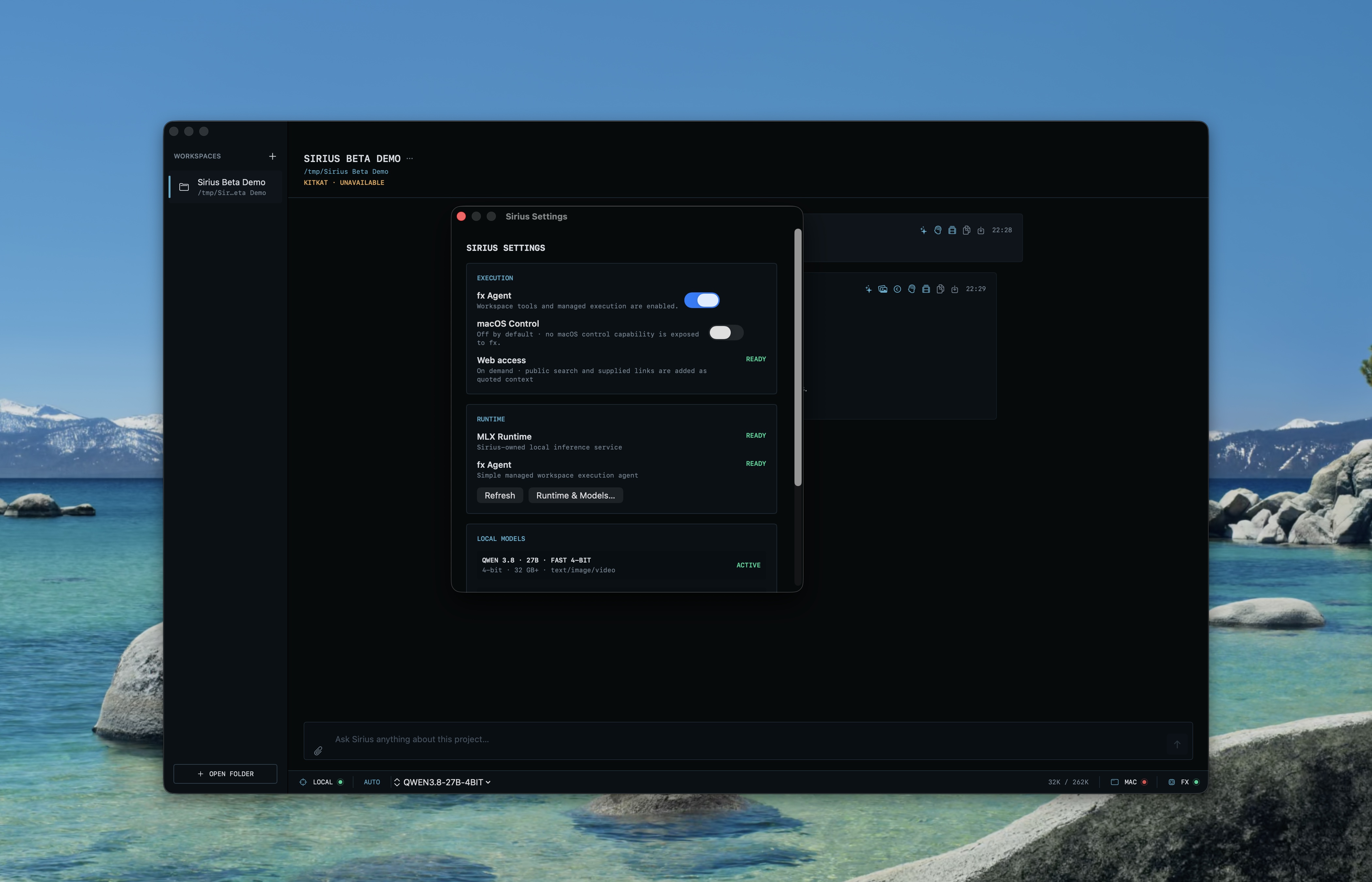
Task: Click the download icon in the 22:29 message
Action: (x=954, y=289)
